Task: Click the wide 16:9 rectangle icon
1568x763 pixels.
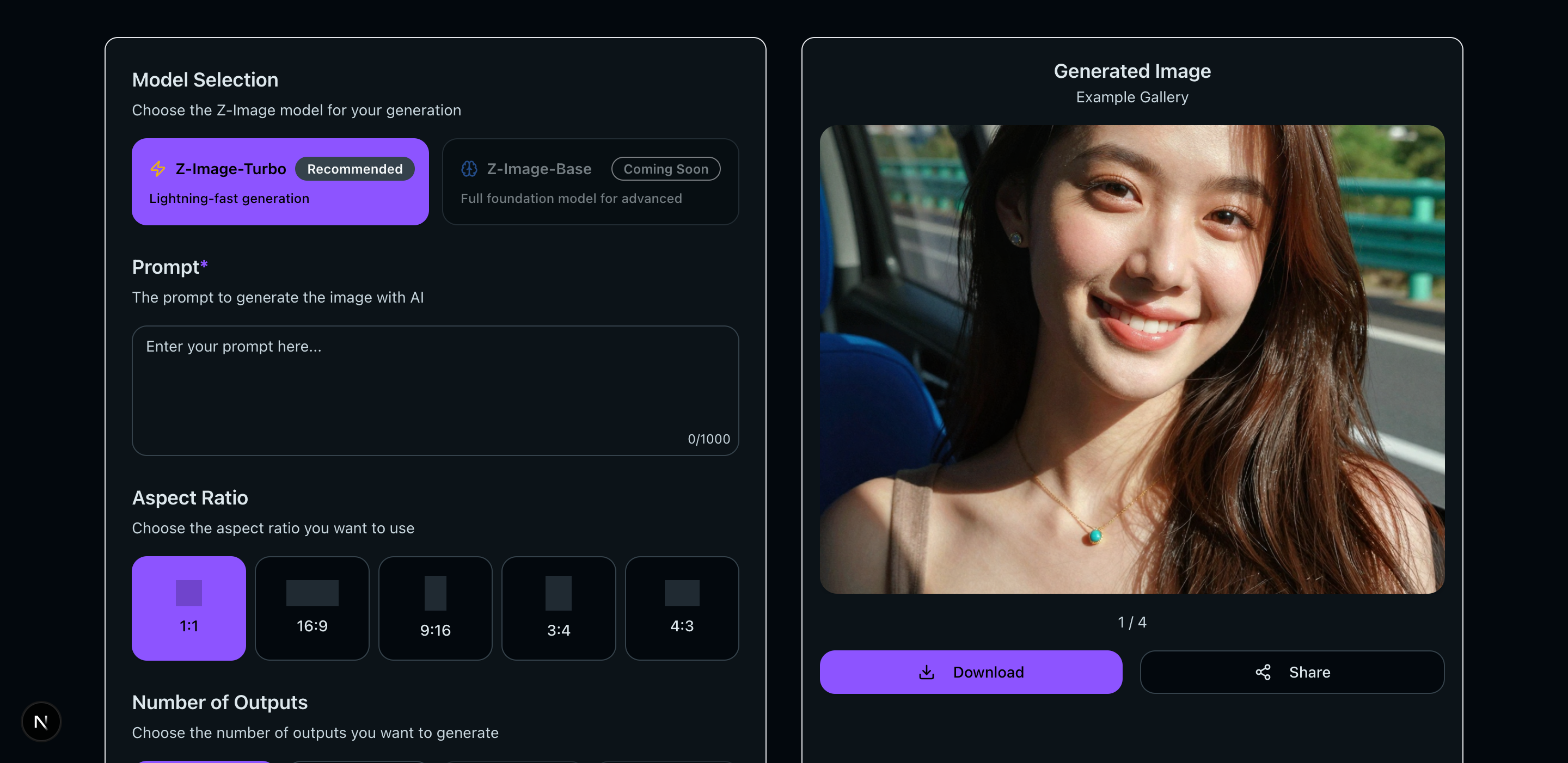Action: (311, 593)
